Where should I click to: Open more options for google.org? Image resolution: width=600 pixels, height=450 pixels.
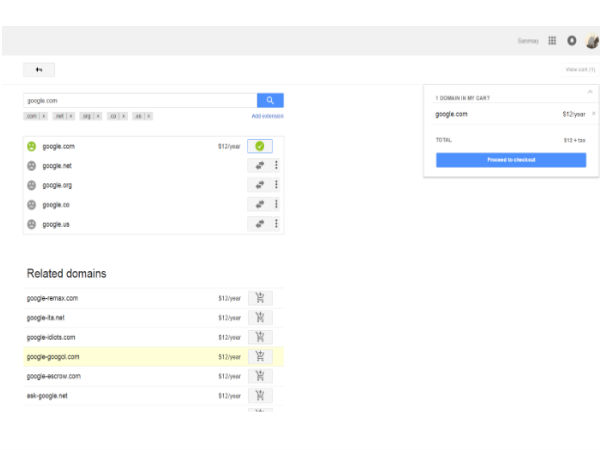click(276, 185)
